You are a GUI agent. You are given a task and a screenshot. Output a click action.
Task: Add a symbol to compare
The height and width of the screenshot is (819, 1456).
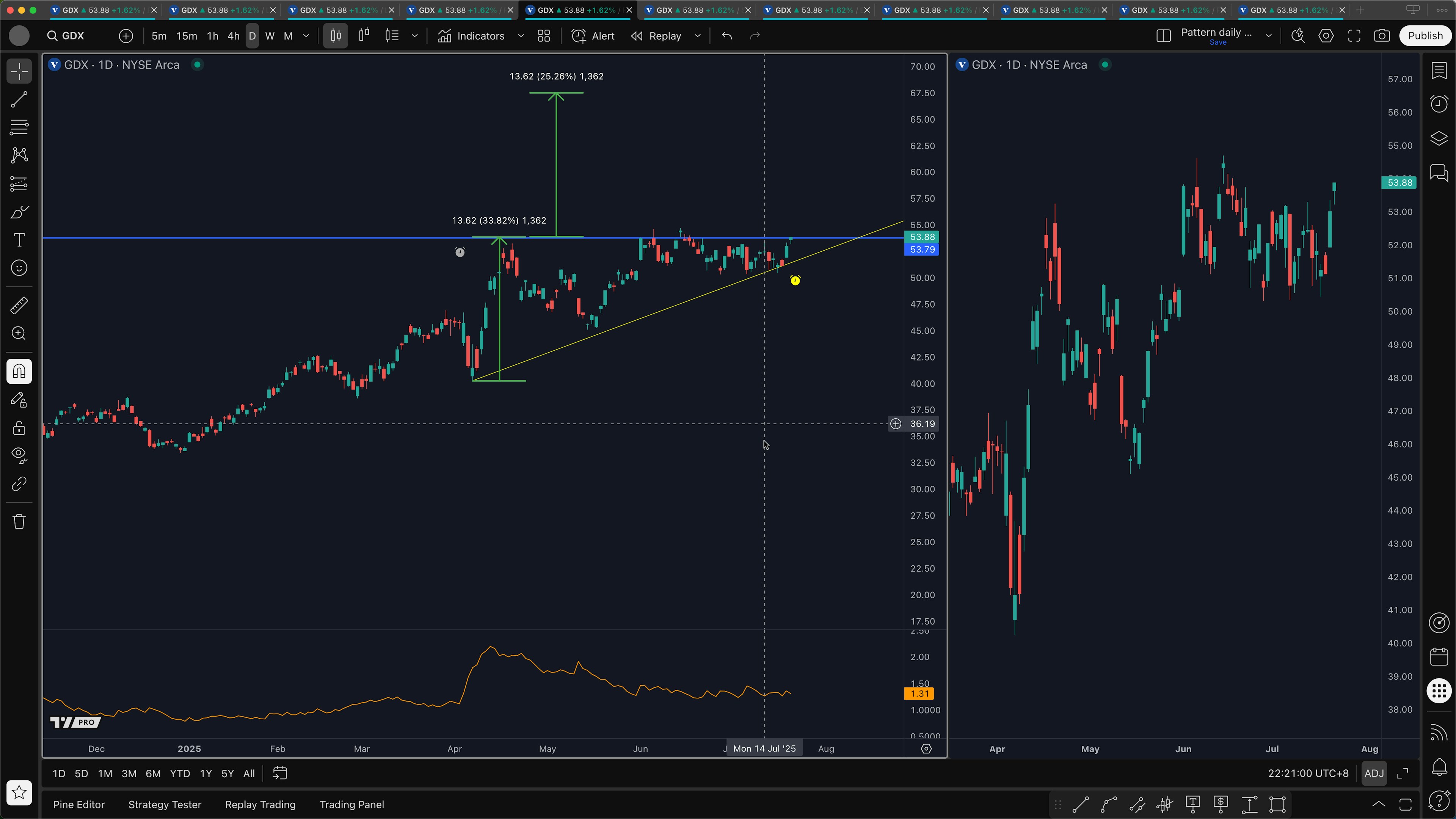click(126, 36)
